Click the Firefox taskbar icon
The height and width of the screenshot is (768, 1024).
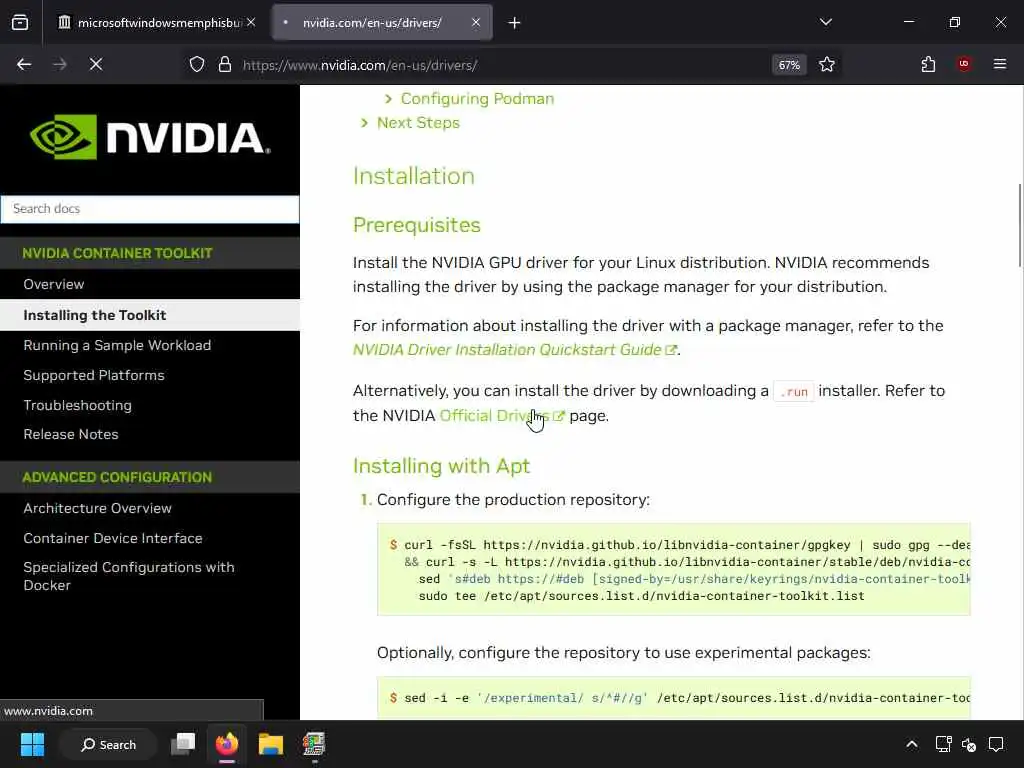227,744
